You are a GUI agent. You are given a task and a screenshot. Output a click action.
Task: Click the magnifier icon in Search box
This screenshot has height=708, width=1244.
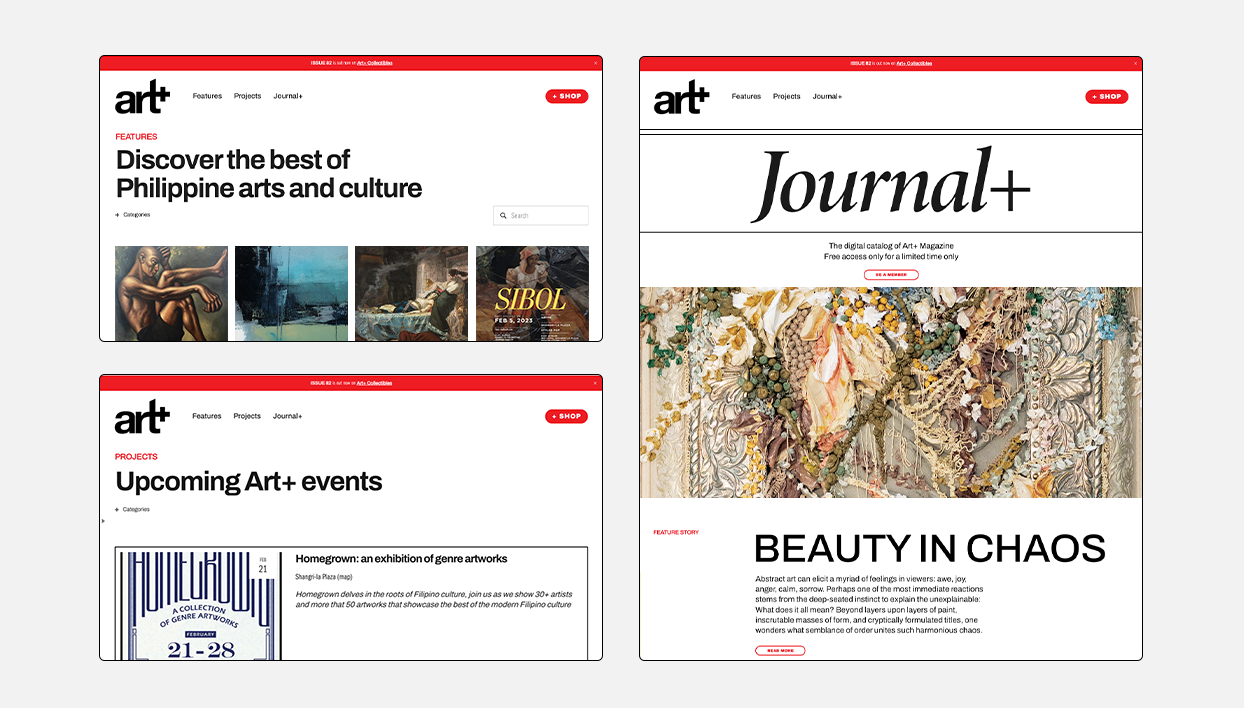point(503,215)
